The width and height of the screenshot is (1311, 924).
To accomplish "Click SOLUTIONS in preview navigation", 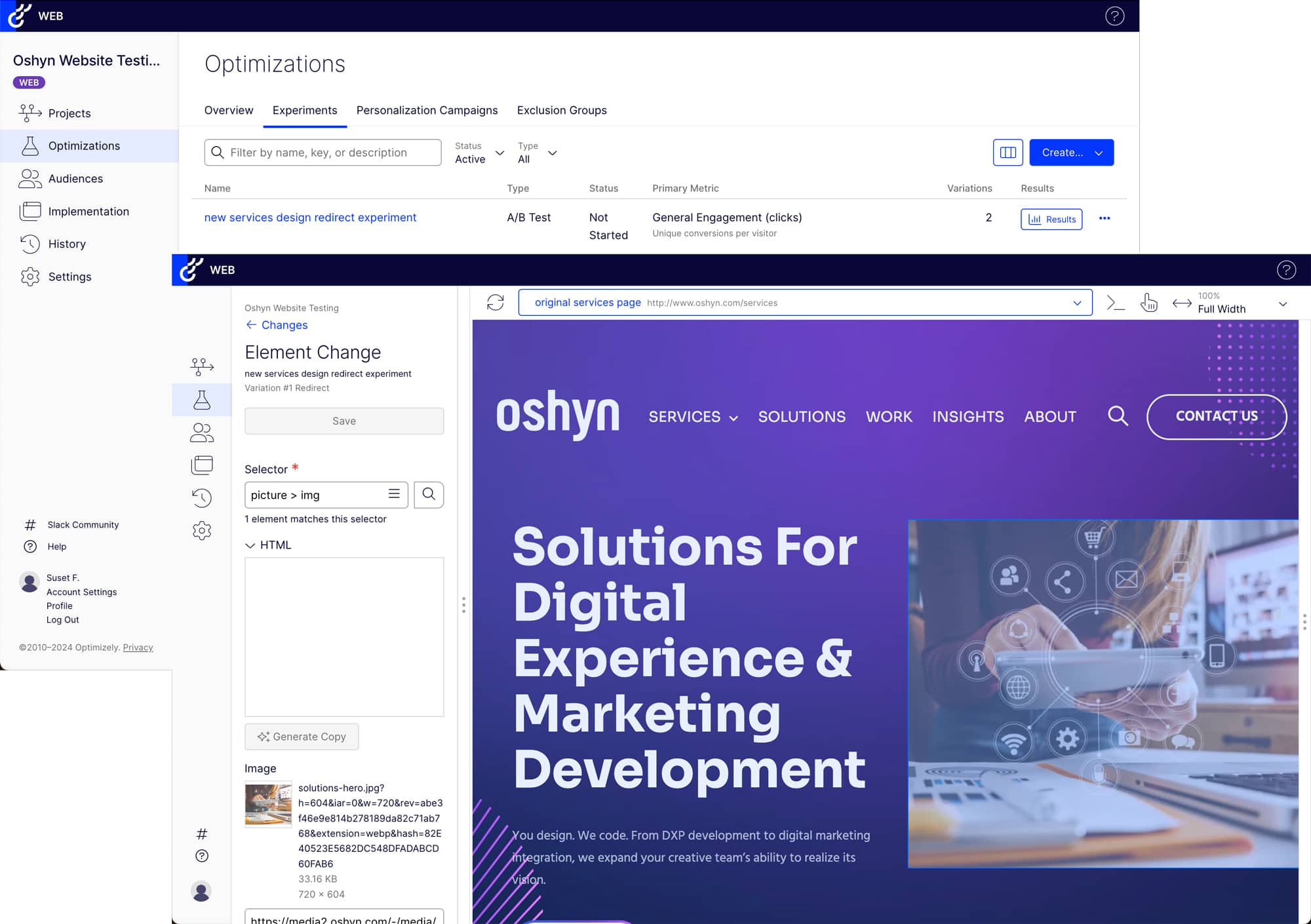I will 802,417.
